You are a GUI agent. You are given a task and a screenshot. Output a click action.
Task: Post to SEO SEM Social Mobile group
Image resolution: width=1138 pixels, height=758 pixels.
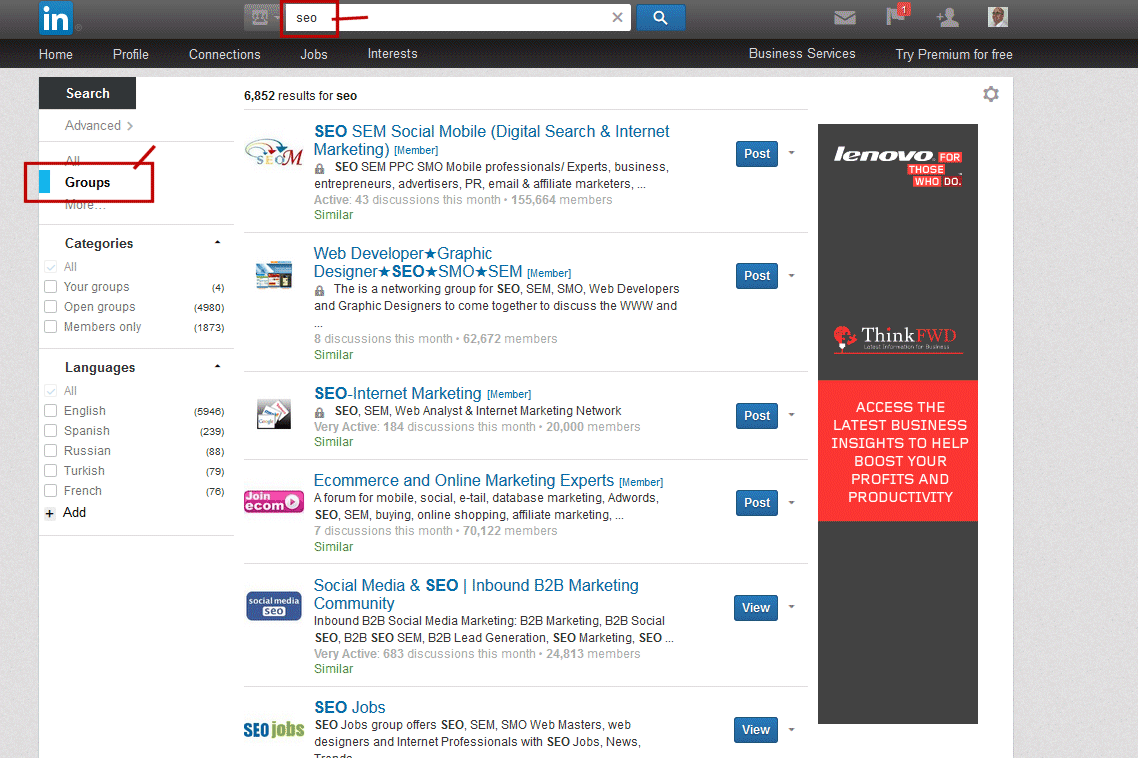[757, 154]
